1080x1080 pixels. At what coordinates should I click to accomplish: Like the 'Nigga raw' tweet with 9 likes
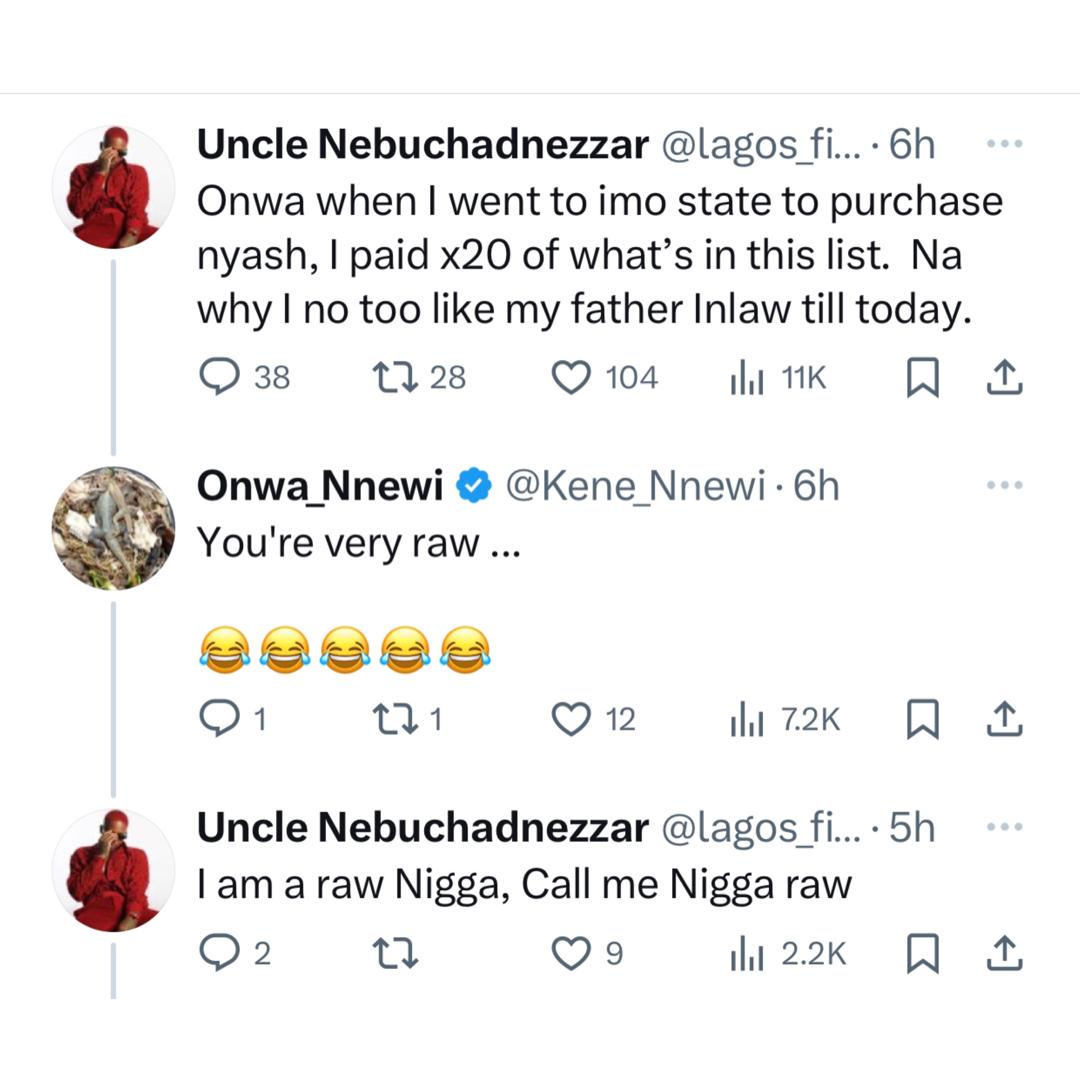[572, 954]
